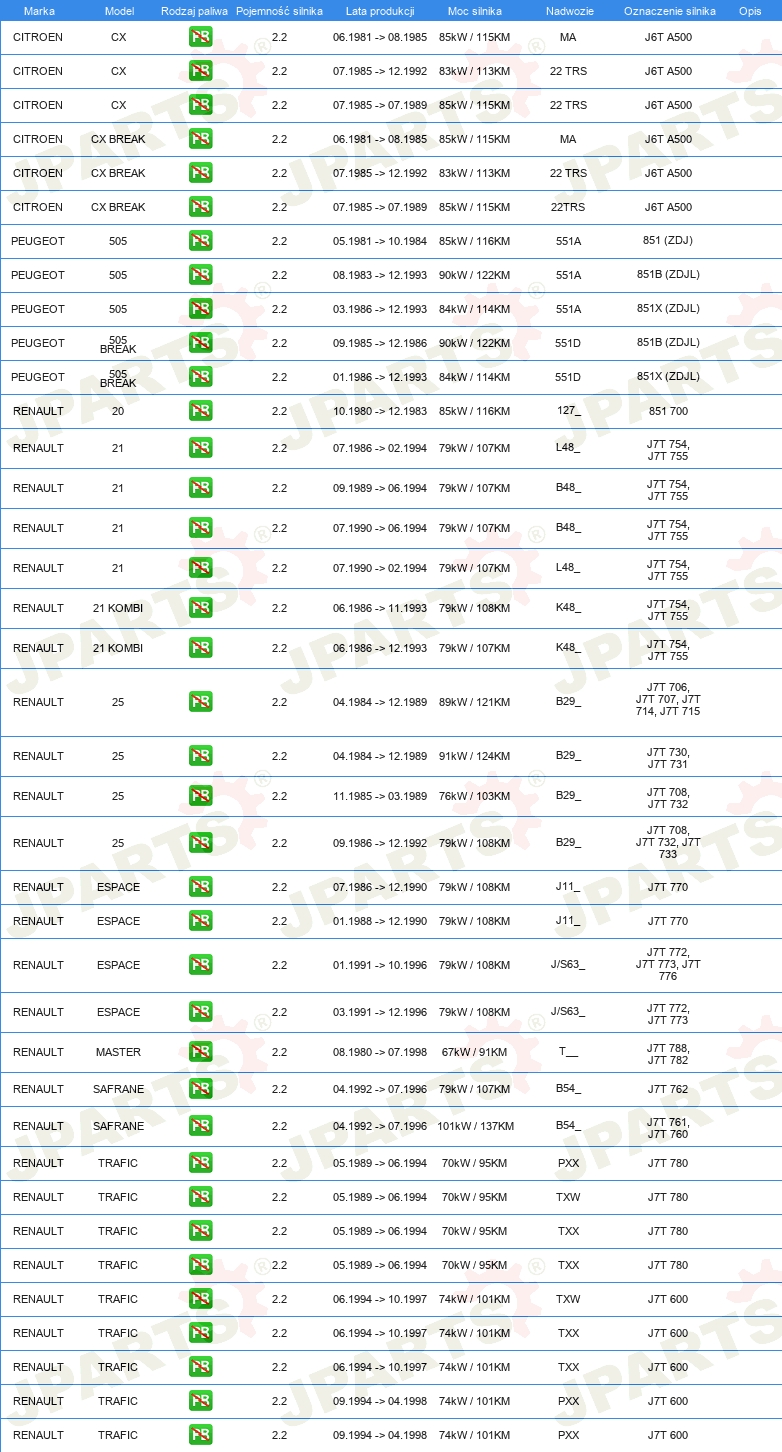782x1452 pixels.
Task: Click fuel icon in RENAULT 21 07.1986 row
Action: [x=200, y=448]
